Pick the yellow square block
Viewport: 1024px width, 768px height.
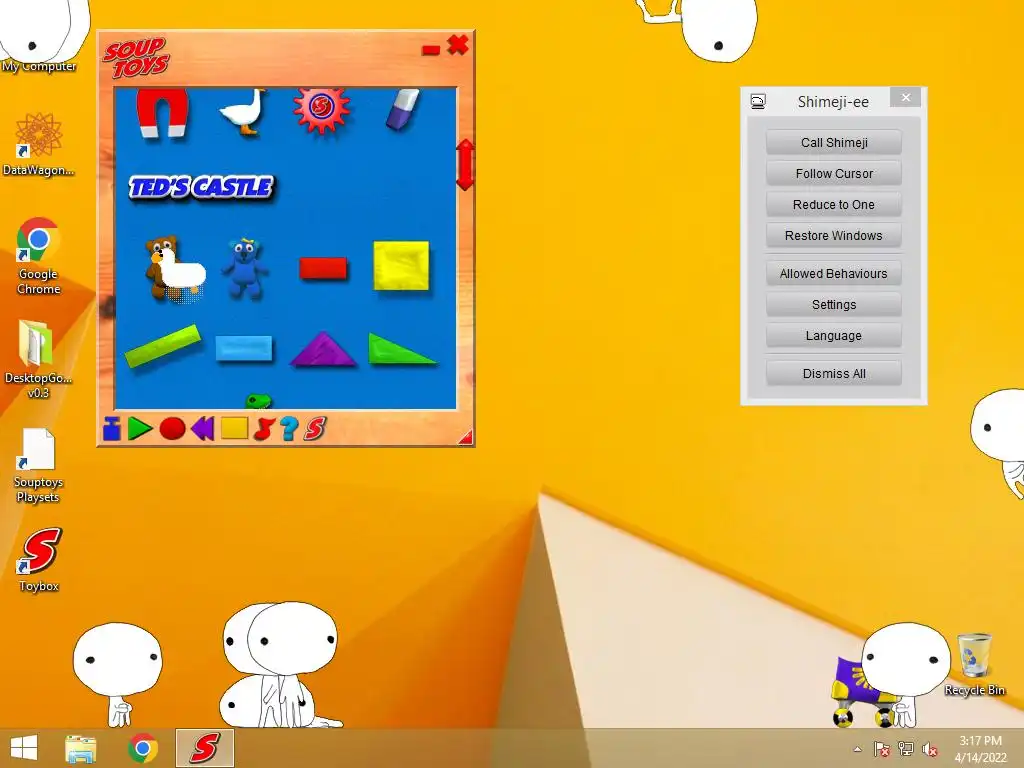[x=401, y=266]
